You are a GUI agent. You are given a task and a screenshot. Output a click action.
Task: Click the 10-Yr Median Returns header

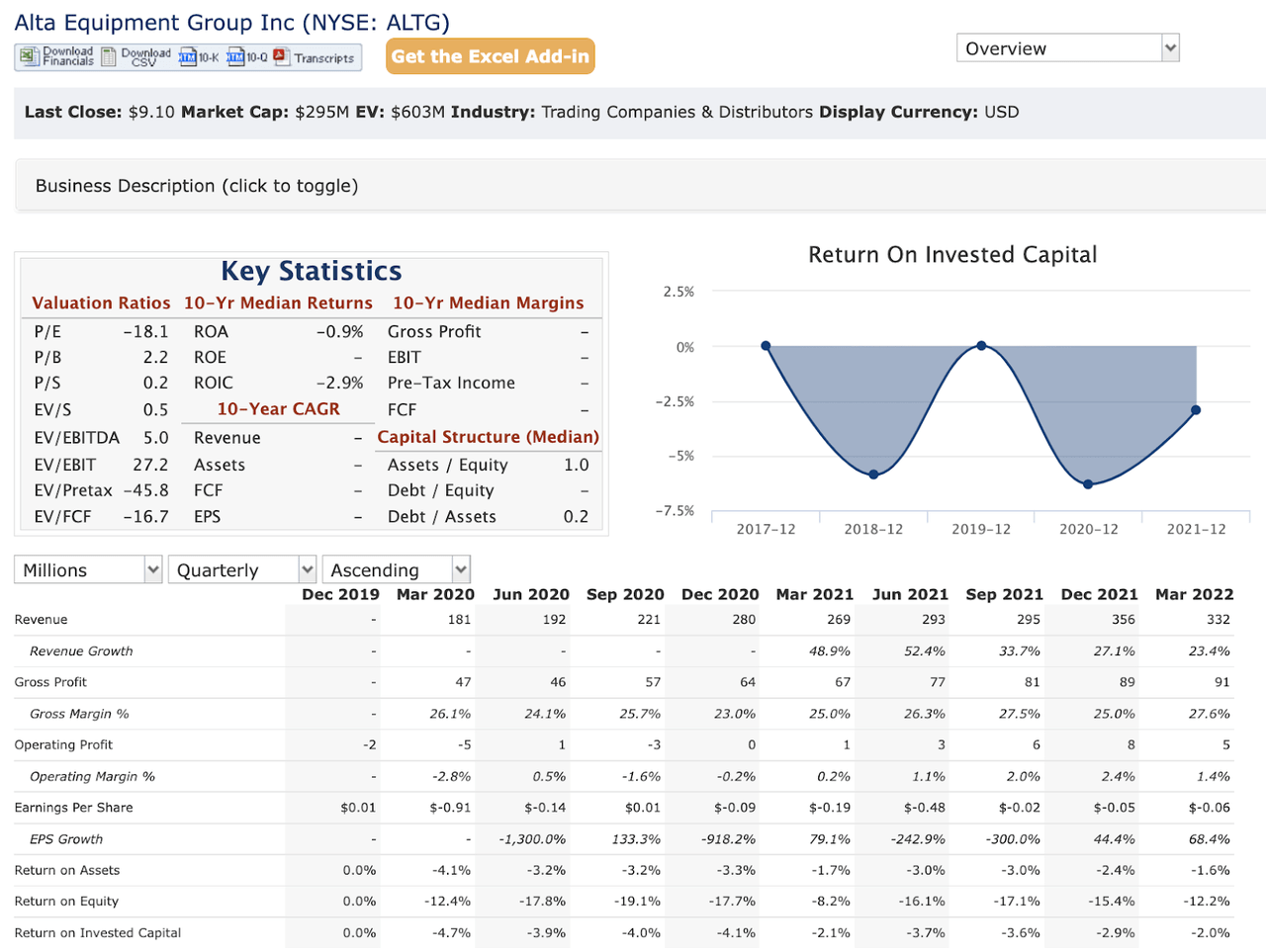[x=278, y=303]
